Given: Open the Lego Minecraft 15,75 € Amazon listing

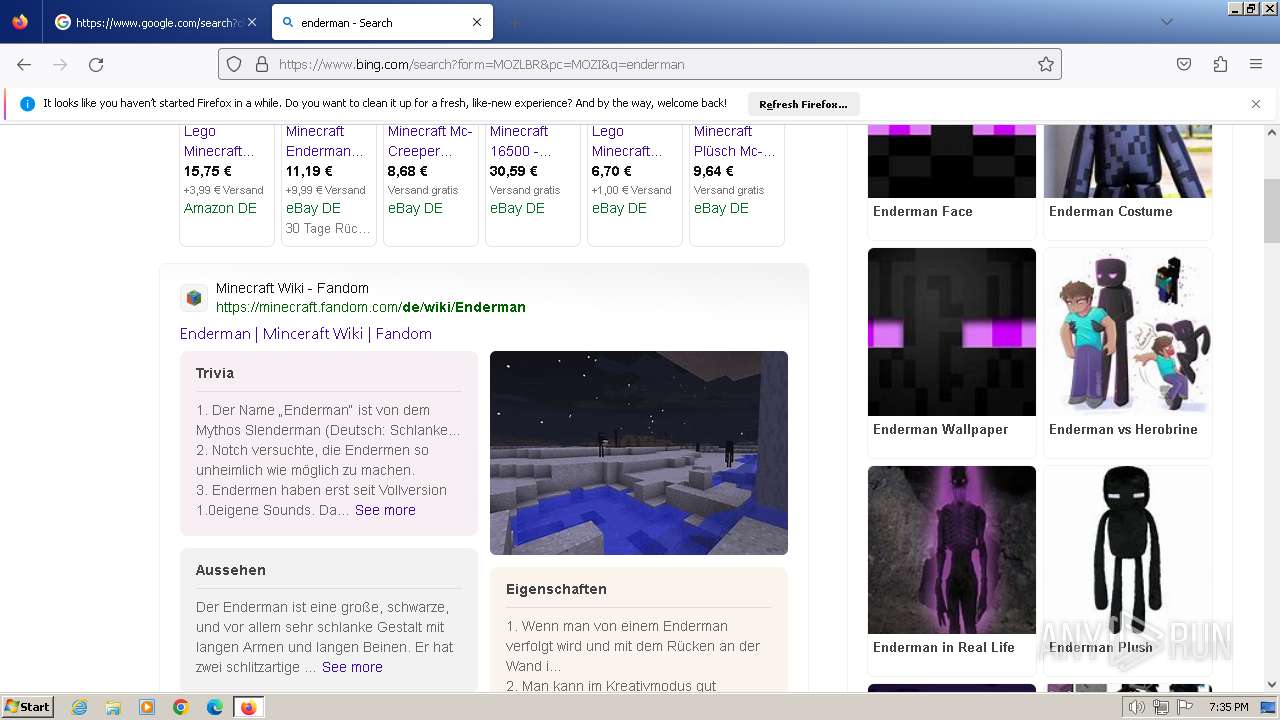Looking at the screenshot, I should pos(227,184).
